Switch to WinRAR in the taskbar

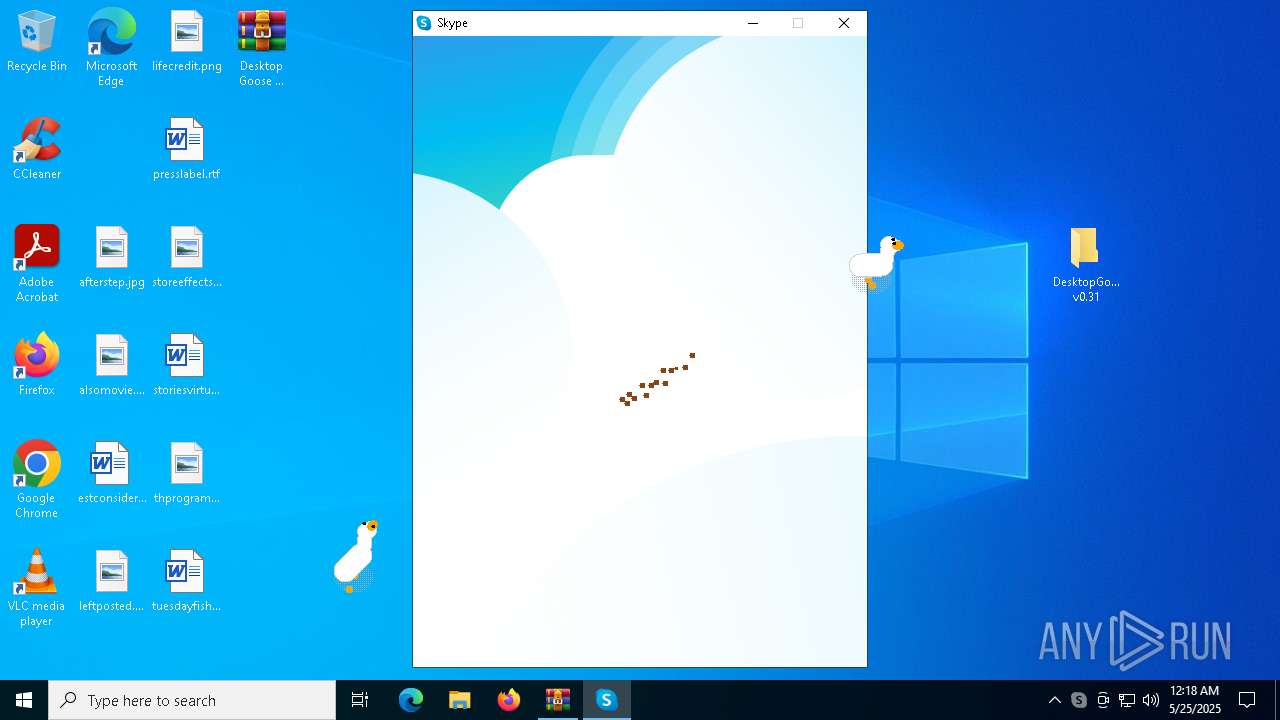[558, 700]
